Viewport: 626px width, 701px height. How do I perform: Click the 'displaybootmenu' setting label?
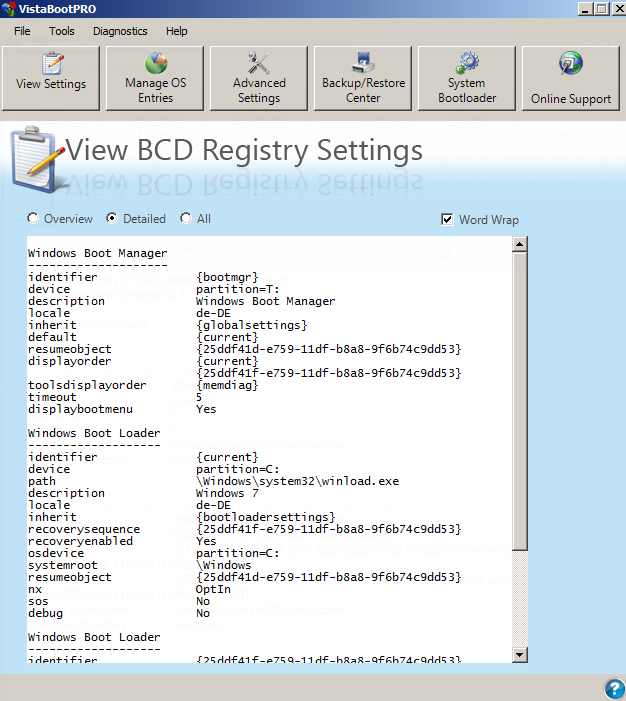[x=80, y=409]
